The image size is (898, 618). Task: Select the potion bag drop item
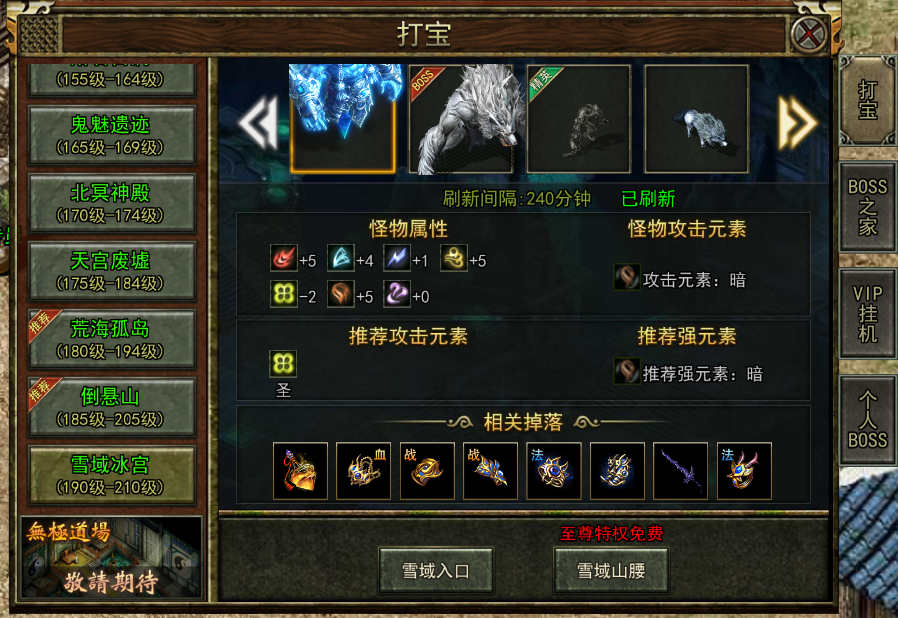(300, 471)
